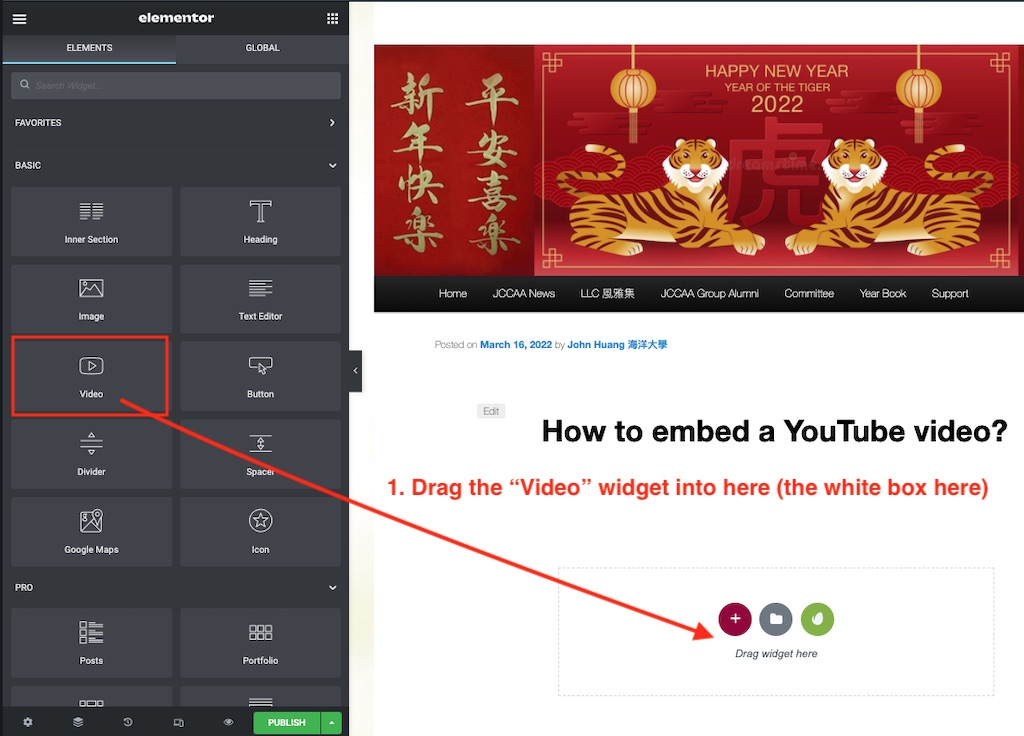Screen dimensions: 1024x736
Task: Open page Settings gear icon
Action: (x=27, y=722)
